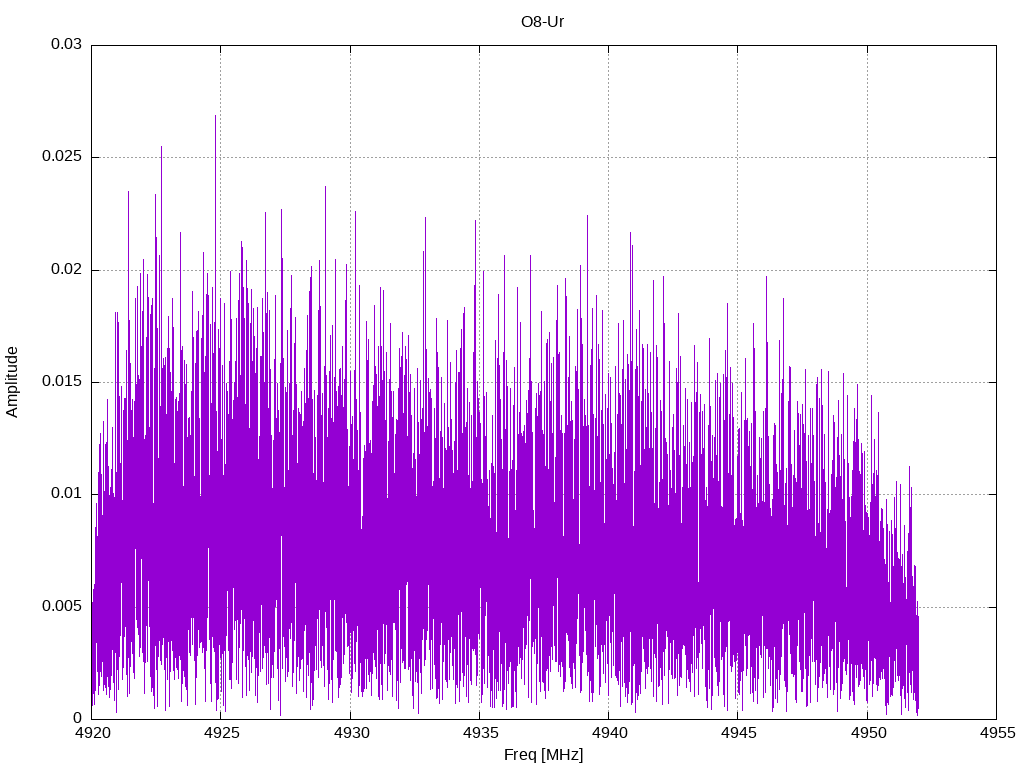This screenshot has height=768, width=1024.
Task: Select the 'Freq [MHz]' x-axis label
Action: (x=543, y=755)
